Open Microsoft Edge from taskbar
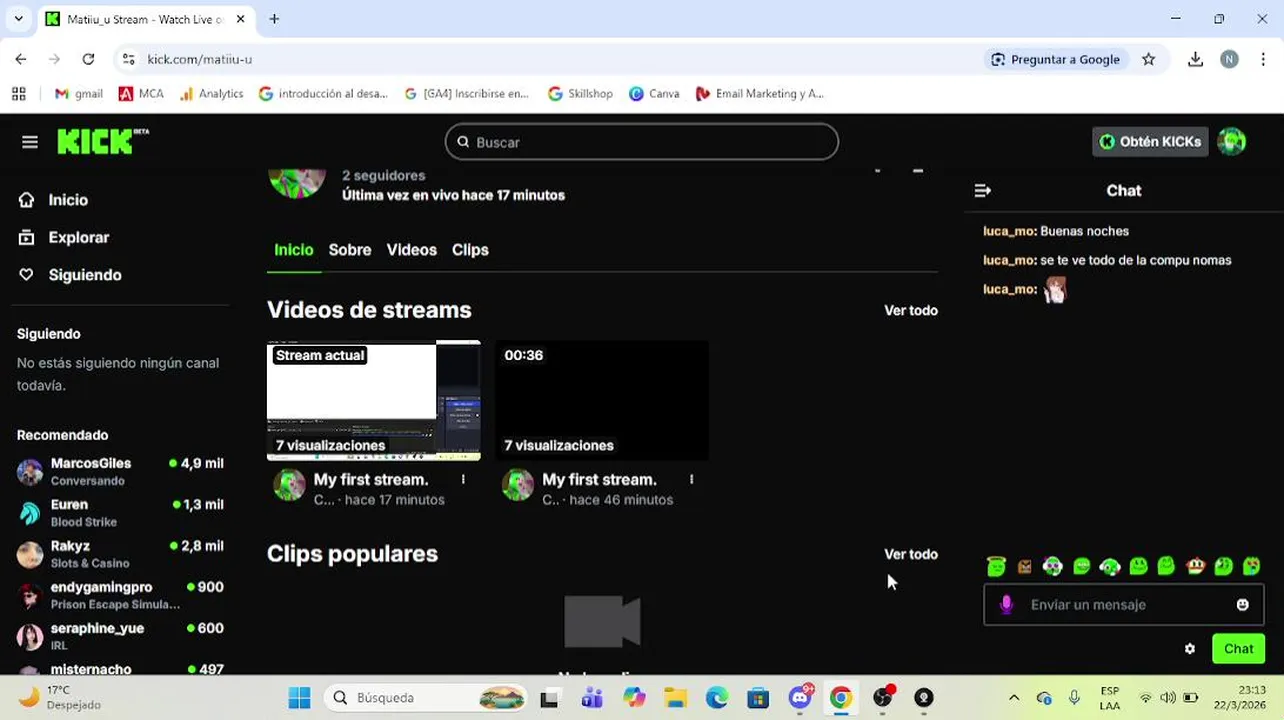The height and width of the screenshot is (720, 1284). coord(716,698)
